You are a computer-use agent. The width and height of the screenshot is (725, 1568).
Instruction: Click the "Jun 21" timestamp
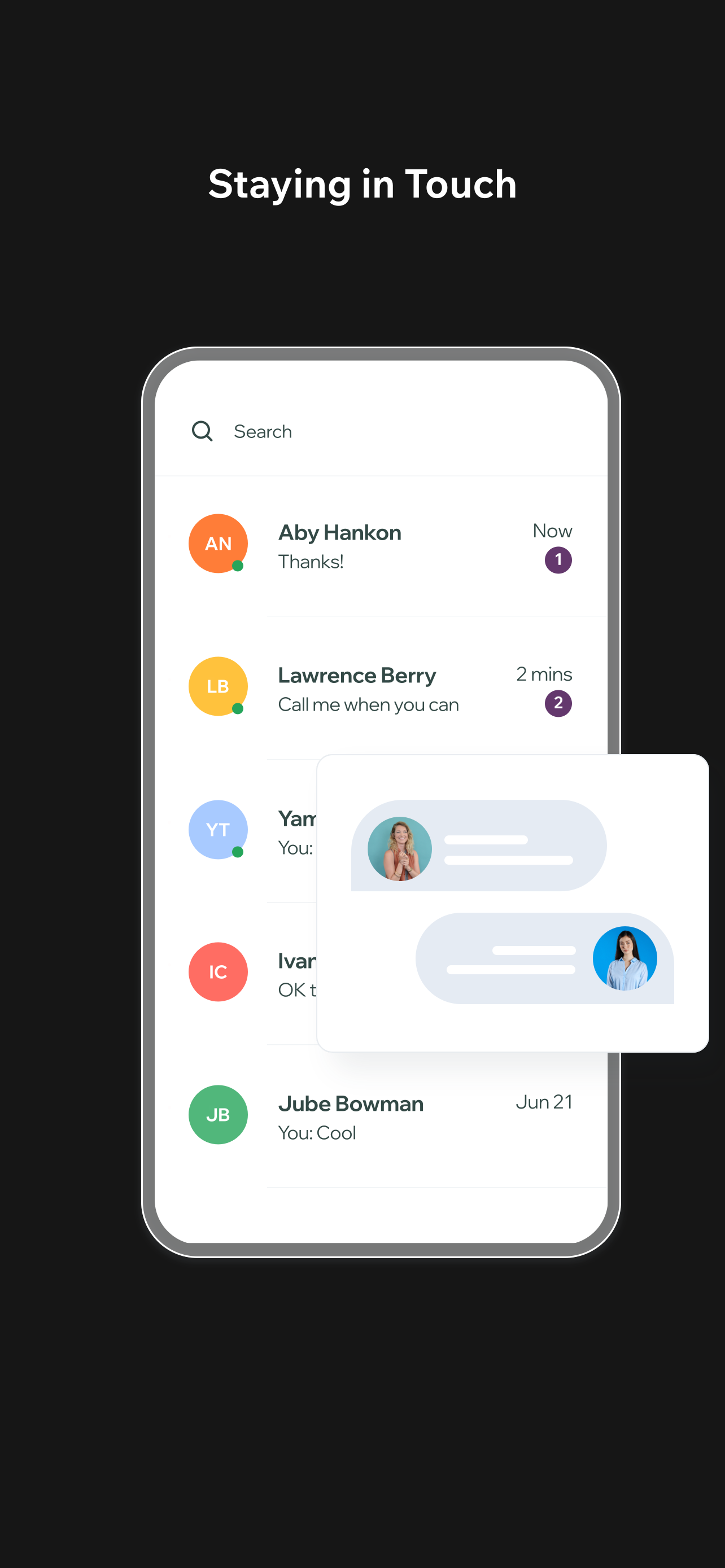[x=544, y=1102]
